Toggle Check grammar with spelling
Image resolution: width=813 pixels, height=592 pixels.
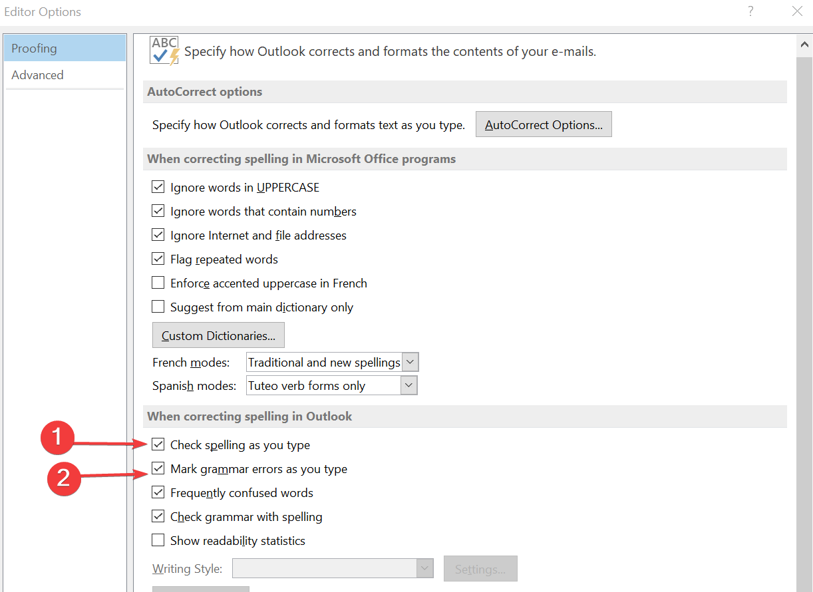158,516
